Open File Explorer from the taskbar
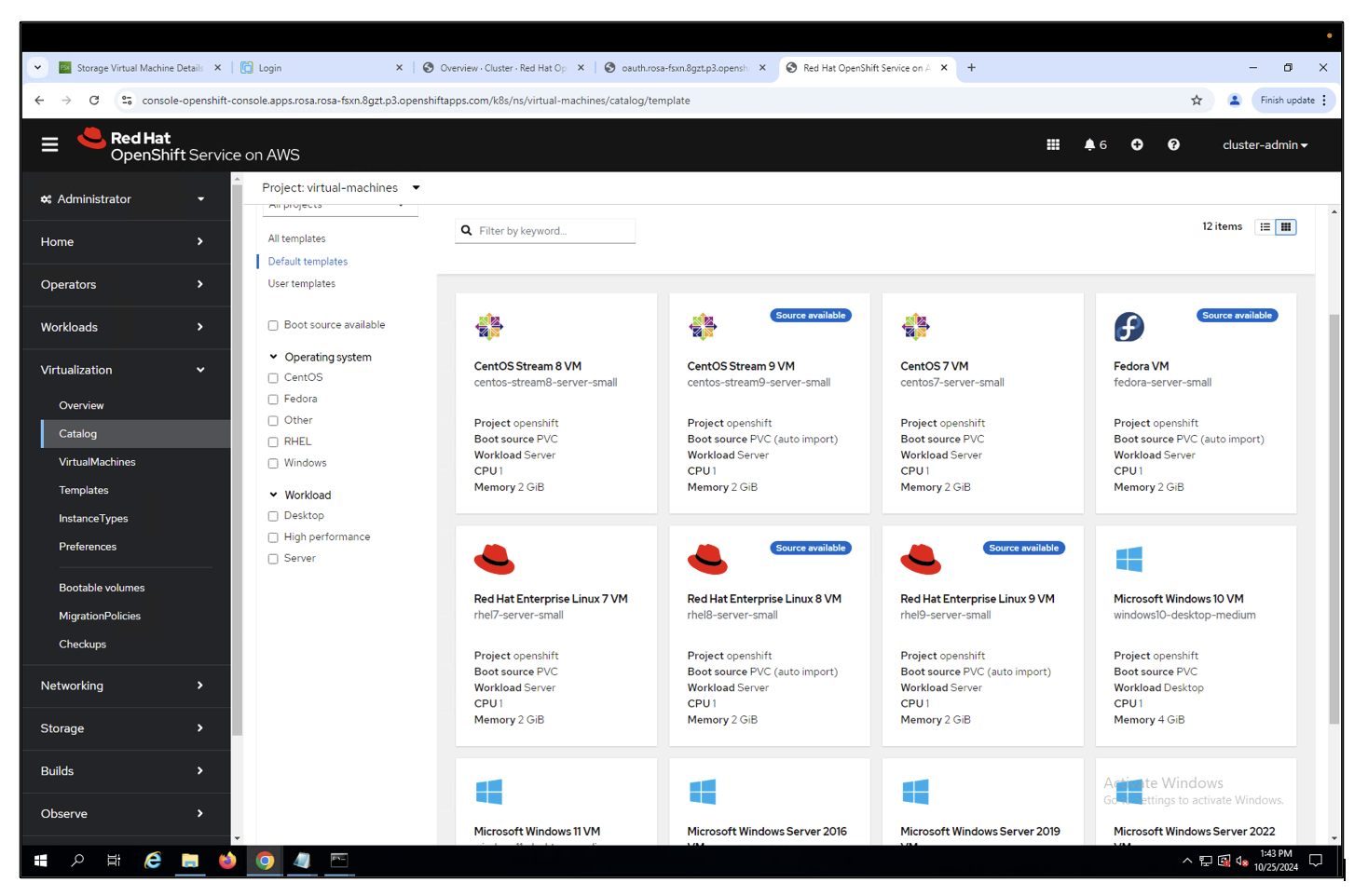1368x896 pixels. tap(190, 861)
